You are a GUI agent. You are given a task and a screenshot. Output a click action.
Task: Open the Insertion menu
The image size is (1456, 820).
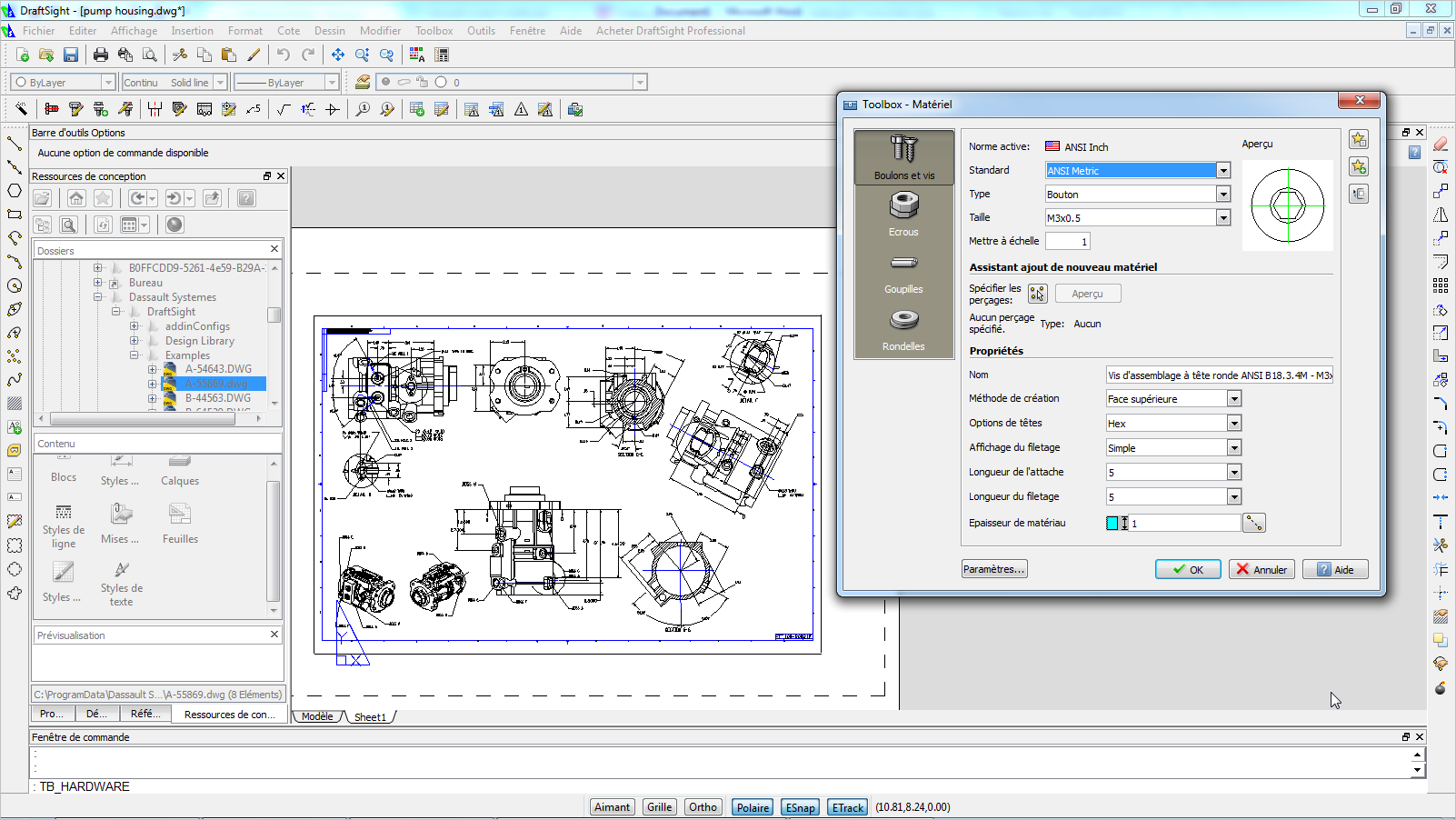192,31
